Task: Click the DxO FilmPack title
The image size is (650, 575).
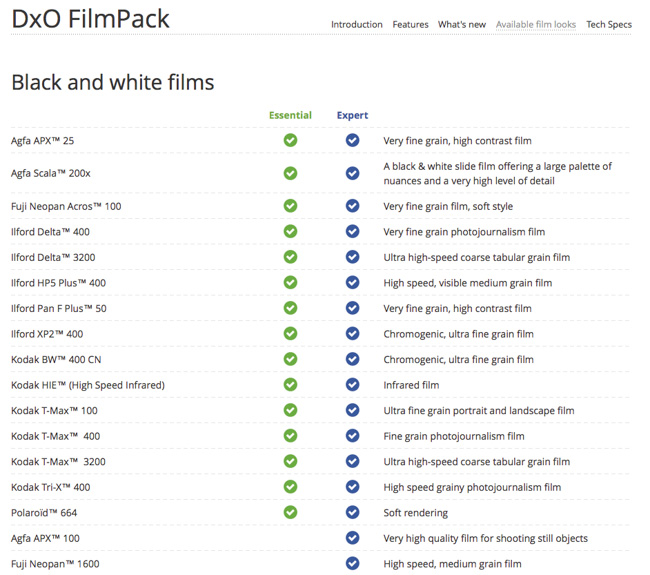Action: [x=90, y=19]
